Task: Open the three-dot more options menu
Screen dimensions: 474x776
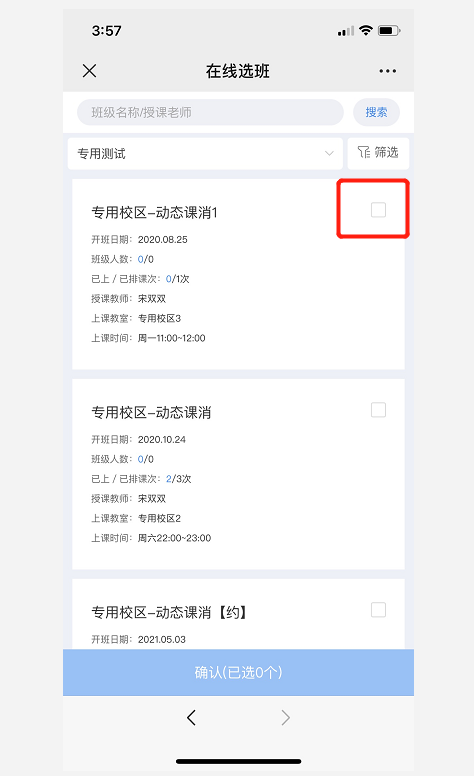Action: [x=387, y=71]
